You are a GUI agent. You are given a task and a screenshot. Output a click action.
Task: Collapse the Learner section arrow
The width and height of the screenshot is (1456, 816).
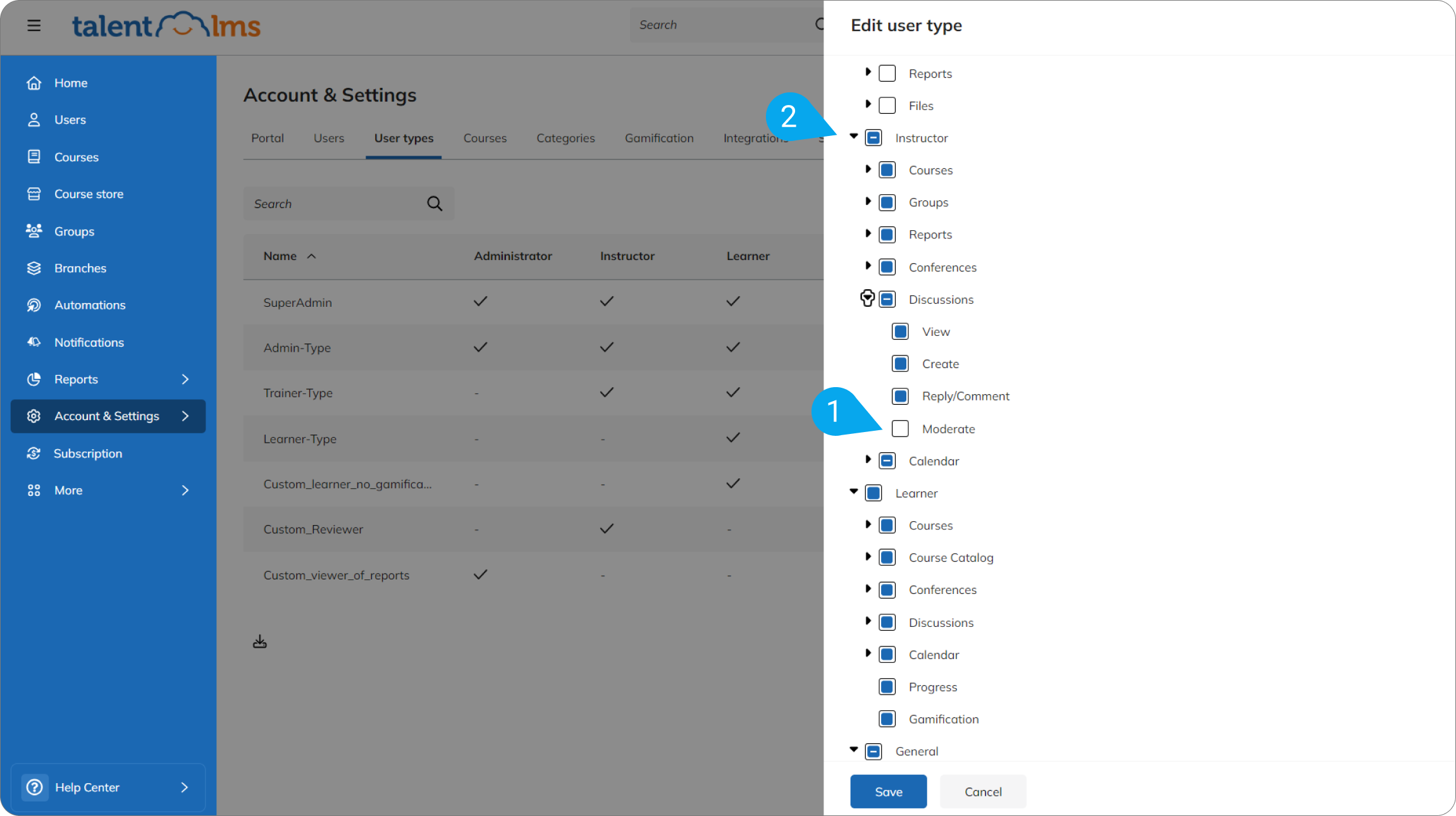click(x=854, y=491)
